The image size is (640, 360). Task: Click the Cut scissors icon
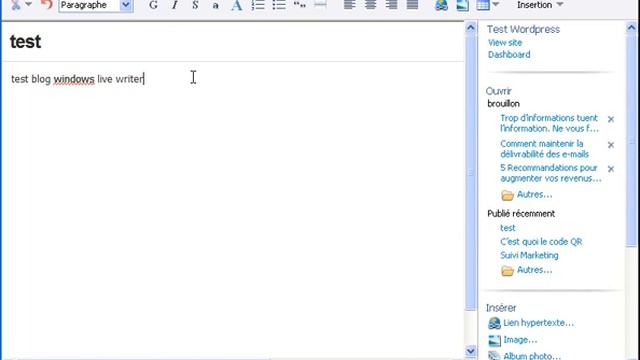16,4
